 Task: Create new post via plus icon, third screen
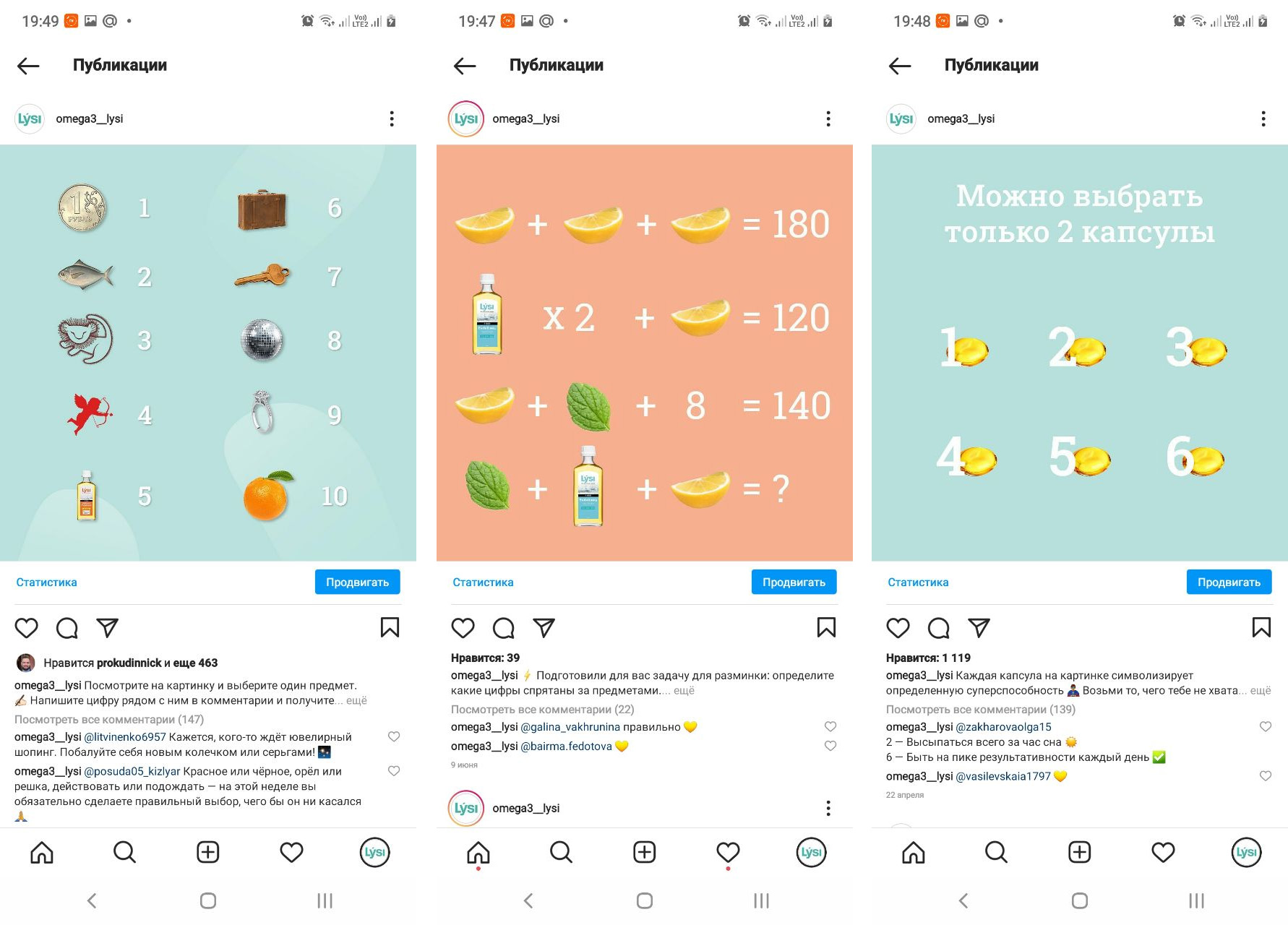tap(1080, 853)
